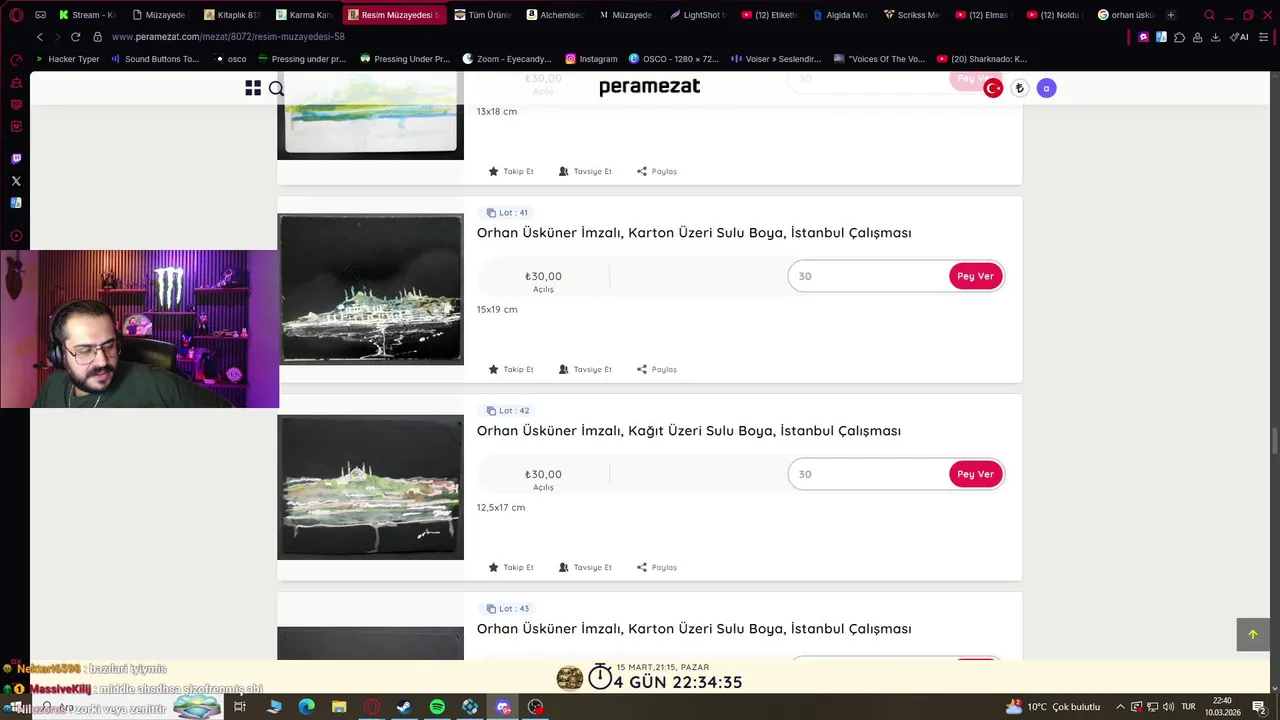Open Sound Buttons bookmark
This screenshot has height=720, width=1280.
[155, 59]
